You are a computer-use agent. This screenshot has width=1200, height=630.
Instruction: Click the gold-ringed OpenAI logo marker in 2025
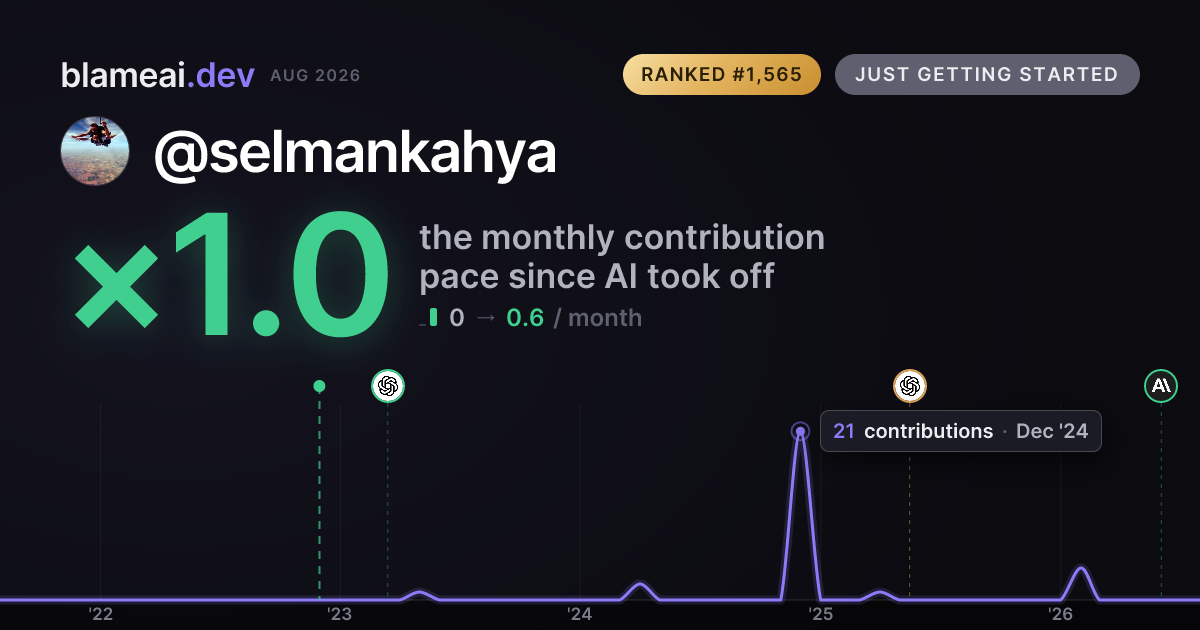(909, 386)
